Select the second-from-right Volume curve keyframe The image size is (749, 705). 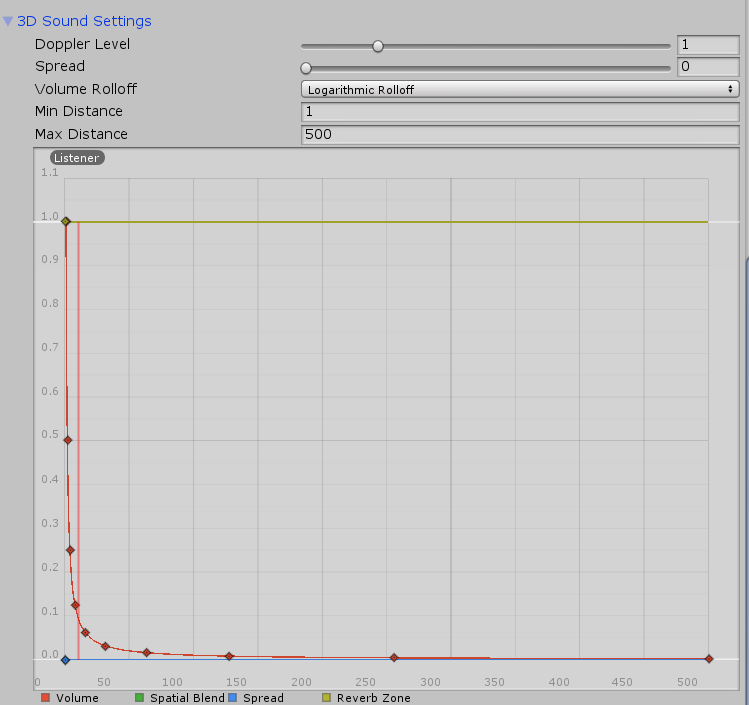pos(394,658)
